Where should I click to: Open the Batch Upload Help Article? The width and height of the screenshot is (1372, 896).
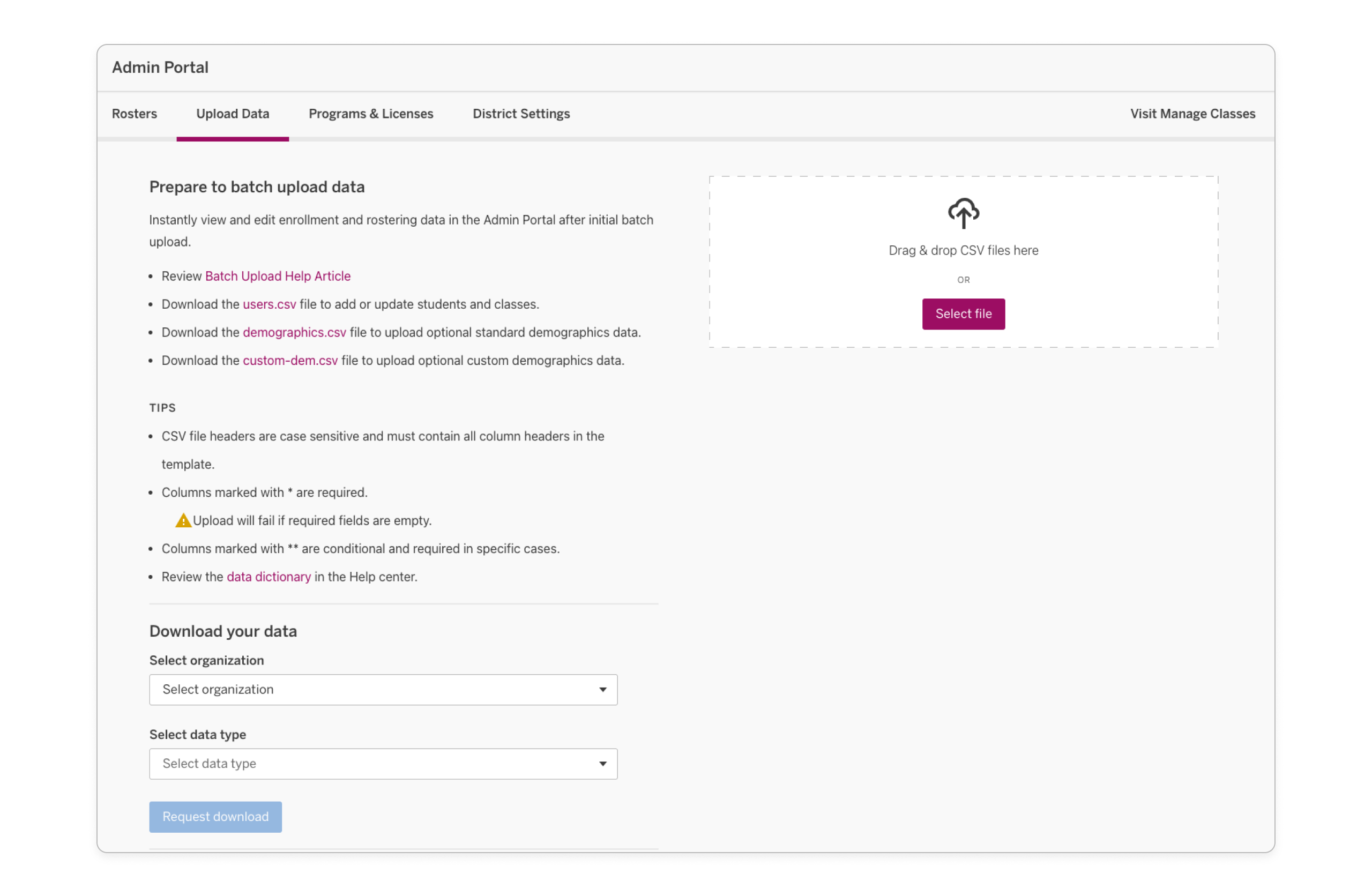pyautogui.click(x=277, y=275)
